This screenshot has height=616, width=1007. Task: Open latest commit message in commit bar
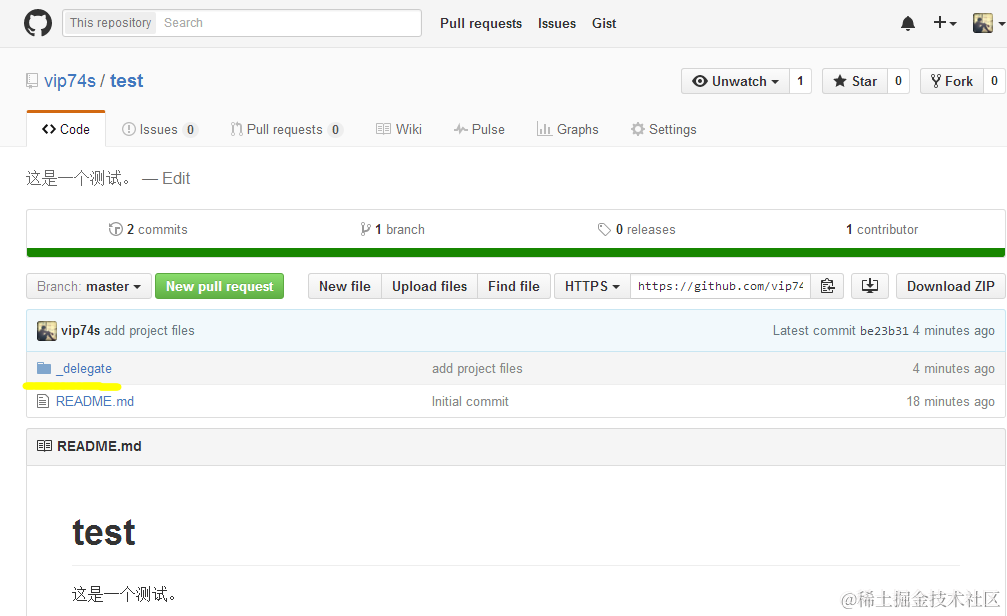[x=149, y=331]
